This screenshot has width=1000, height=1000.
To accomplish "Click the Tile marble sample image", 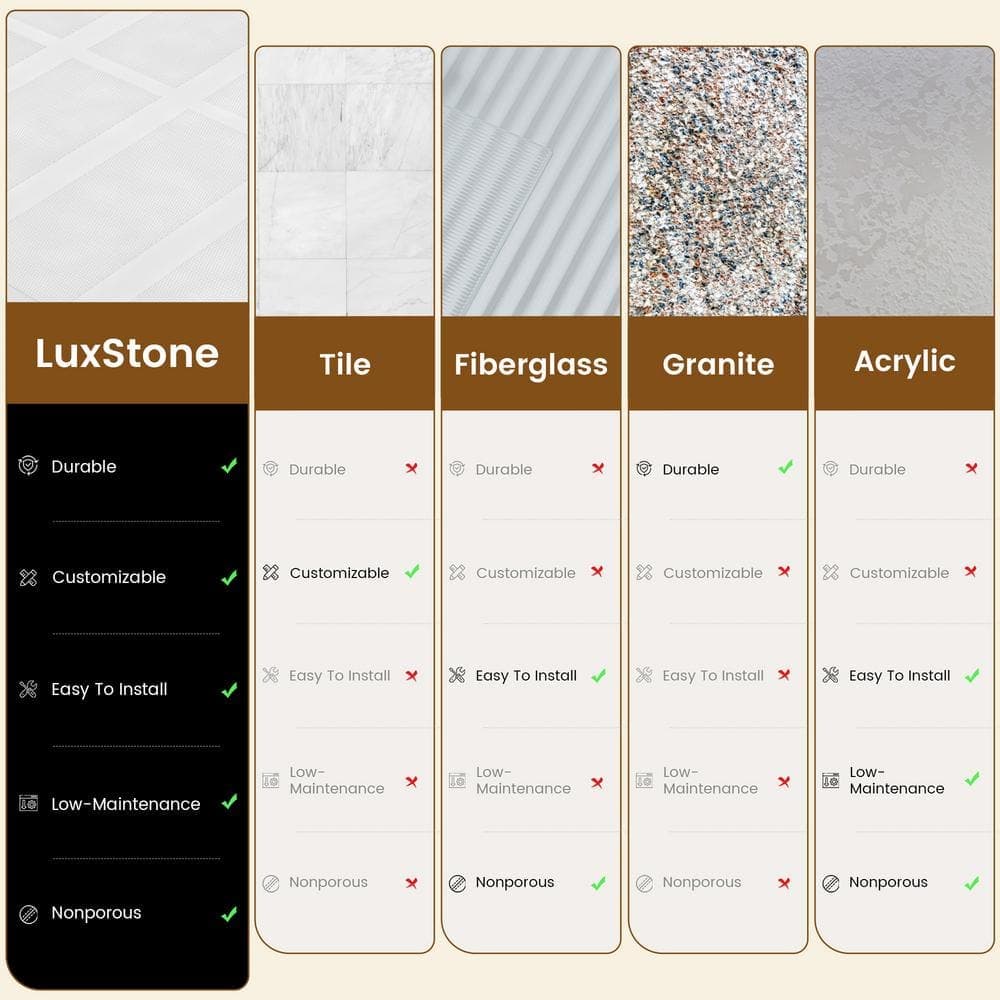I will click(x=344, y=181).
